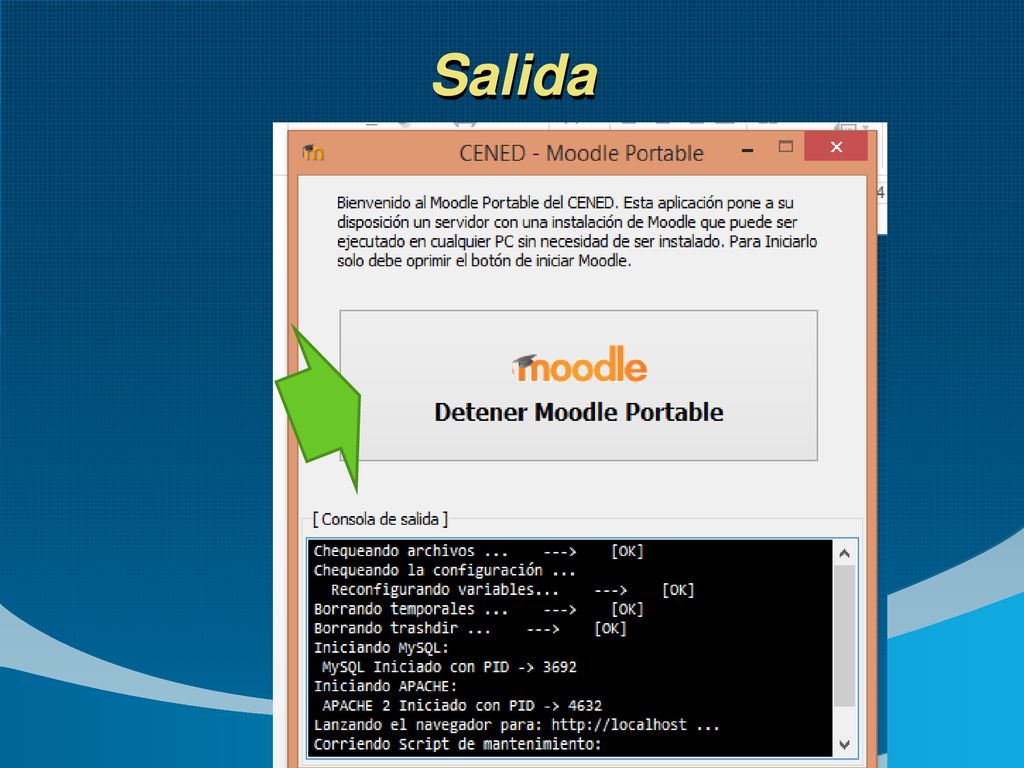Click the 'Bienvenido al Moodle Portable' welcome text
The image size is (1024, 768).
click(577, 232)
